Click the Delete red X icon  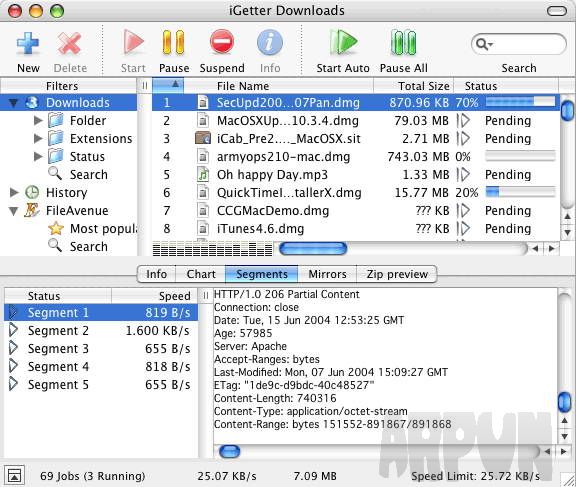(x=69, y=44)
